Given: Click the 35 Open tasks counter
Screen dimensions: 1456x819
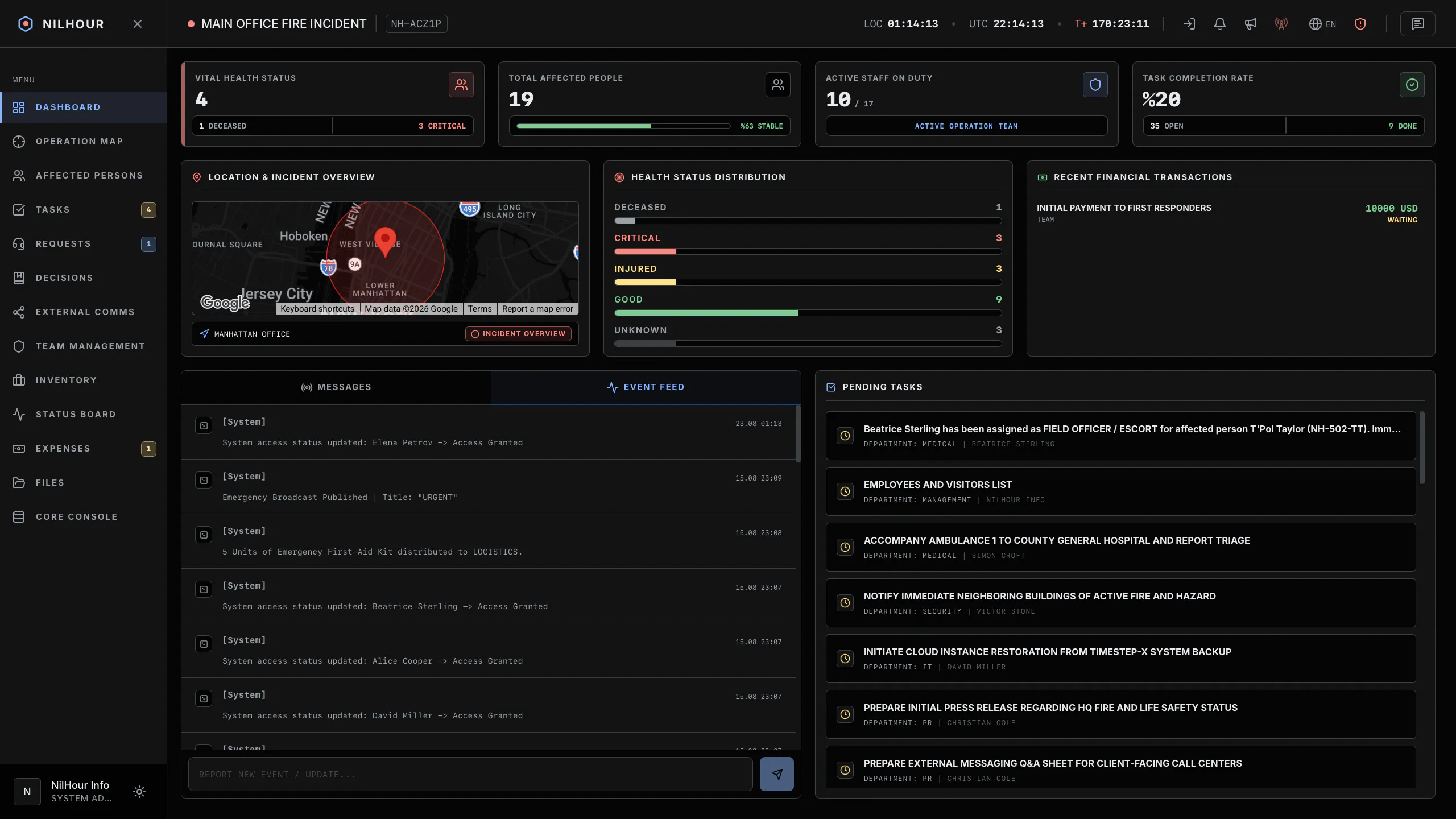Looking at the screenshot, I should [x=1167, y=126].
